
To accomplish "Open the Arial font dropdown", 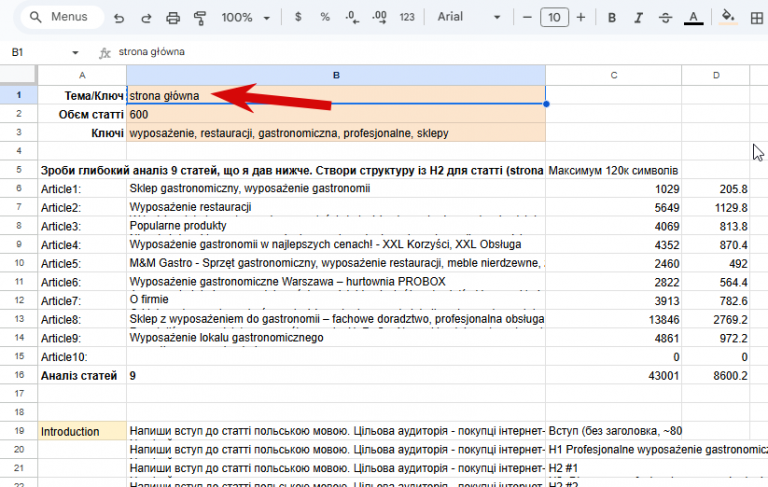I will (469, 17).
